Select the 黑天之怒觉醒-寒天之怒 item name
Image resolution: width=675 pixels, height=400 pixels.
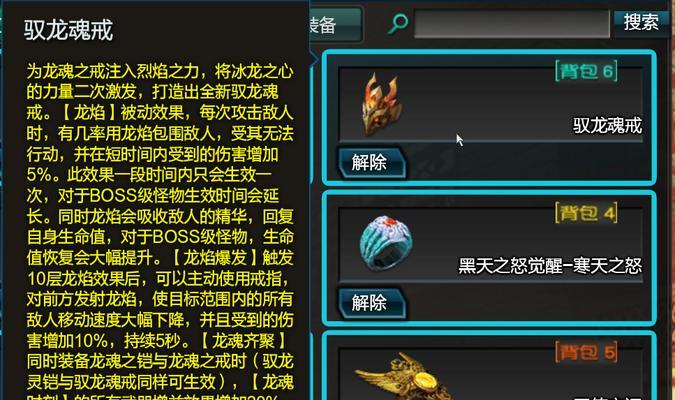pos(550,266)
